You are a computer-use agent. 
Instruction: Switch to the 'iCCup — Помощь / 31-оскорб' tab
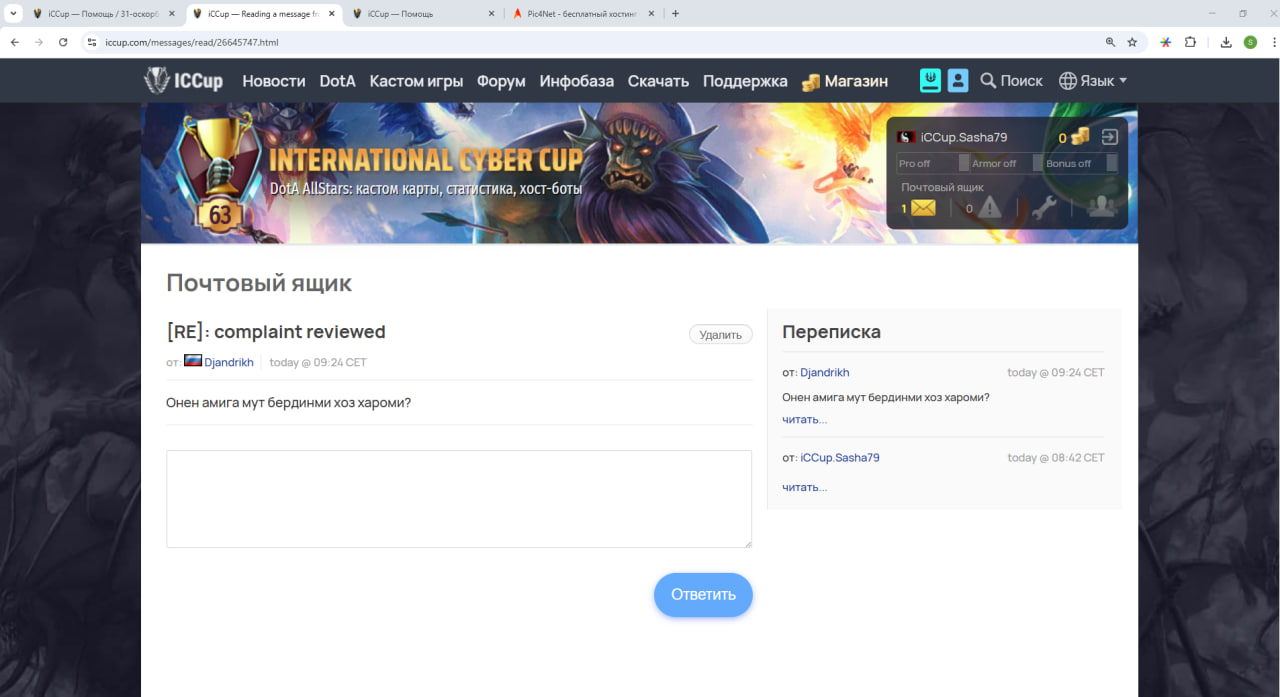tap(104, 14)
